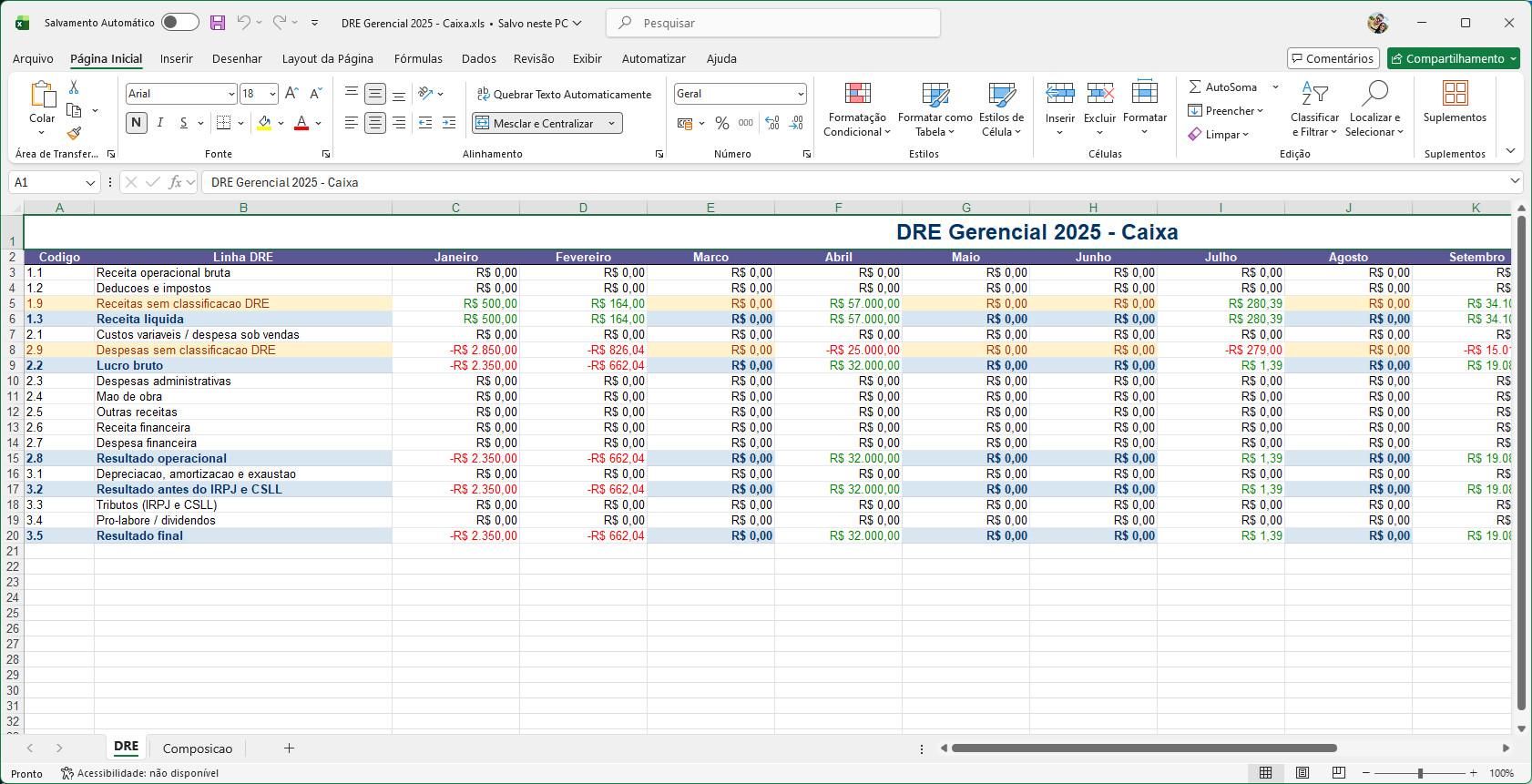Click the thousands separator 000 icon
This screenshot has height=784, width=1532.
(x=746, y=123)
